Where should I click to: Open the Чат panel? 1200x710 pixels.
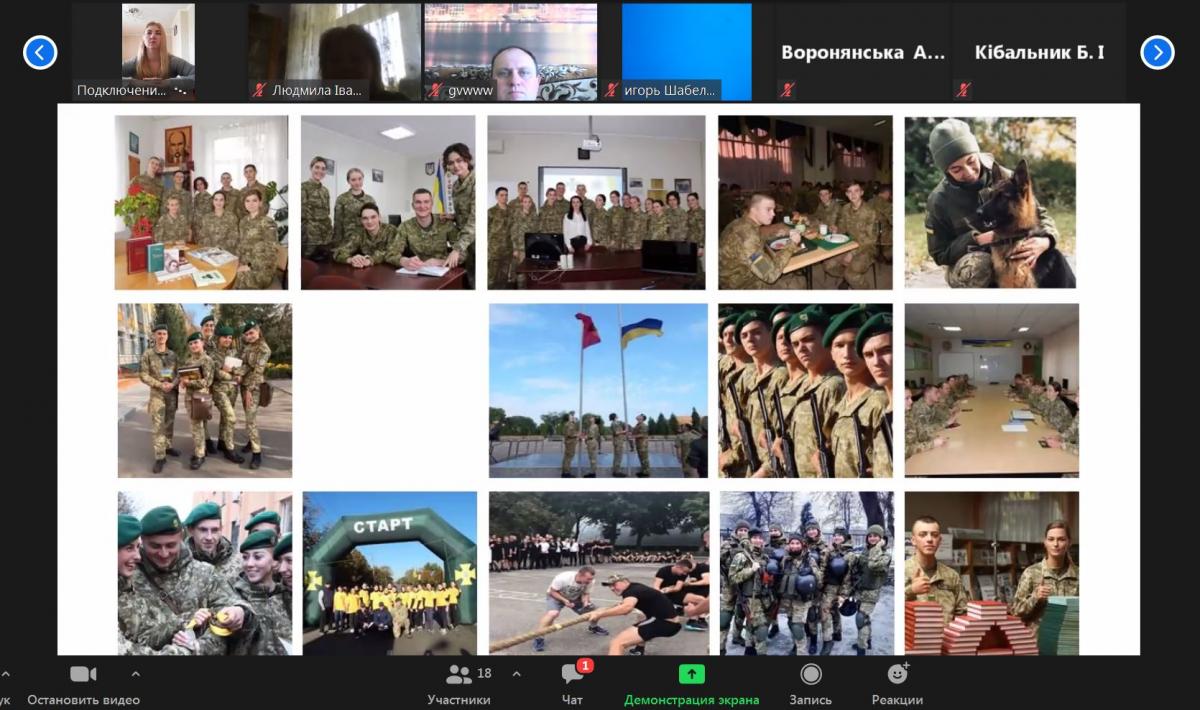point(573,675)
